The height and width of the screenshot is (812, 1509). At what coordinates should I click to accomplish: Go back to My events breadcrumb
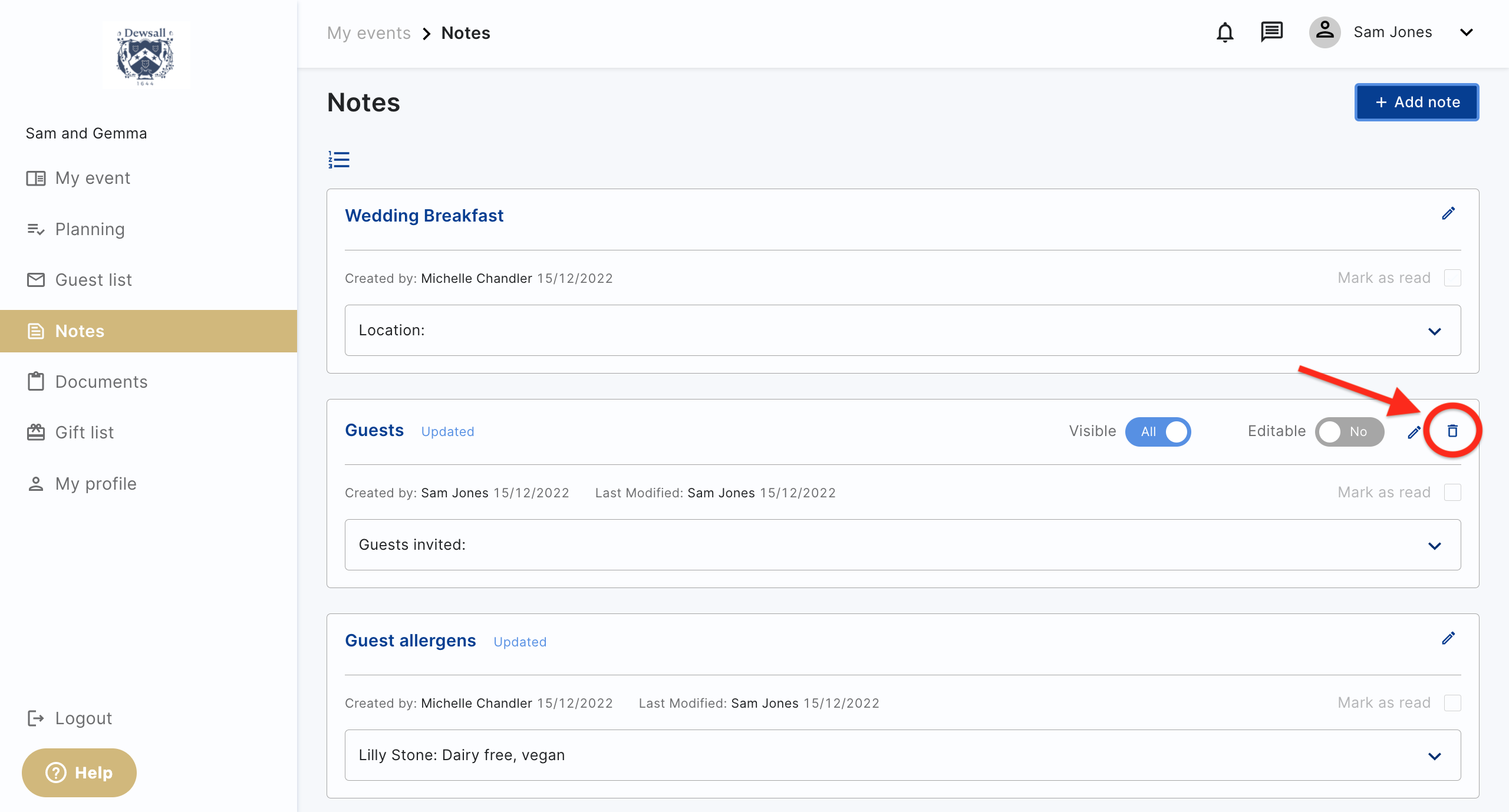[369, 33]
